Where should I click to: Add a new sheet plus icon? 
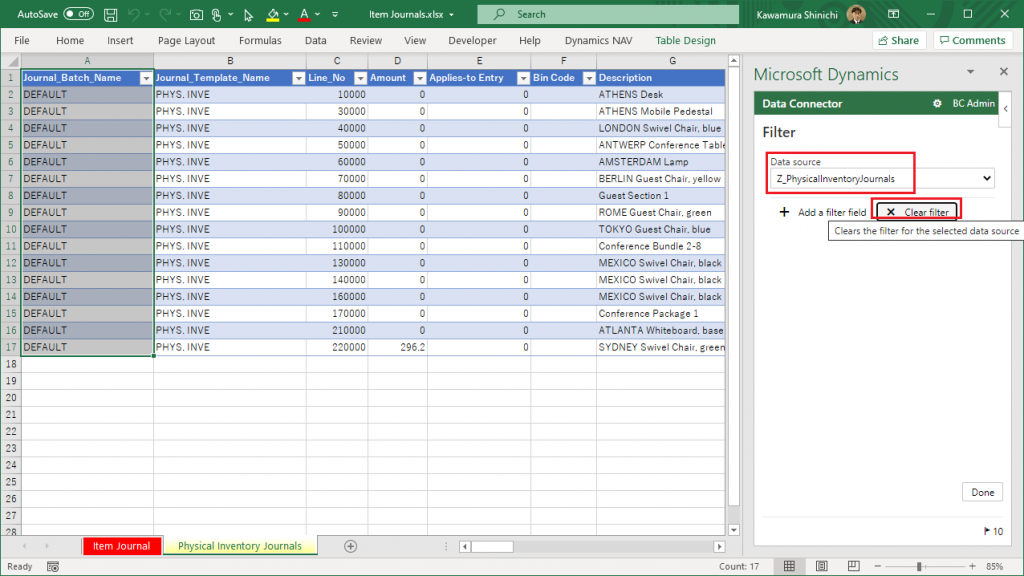(x=351, y=546)
